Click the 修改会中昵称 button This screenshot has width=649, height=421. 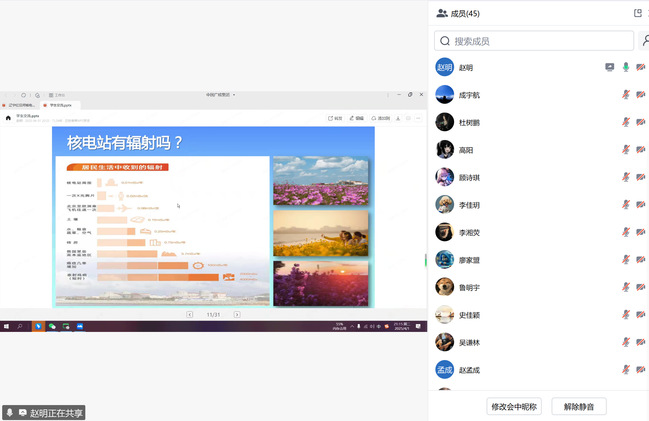(x=515, y=406)
